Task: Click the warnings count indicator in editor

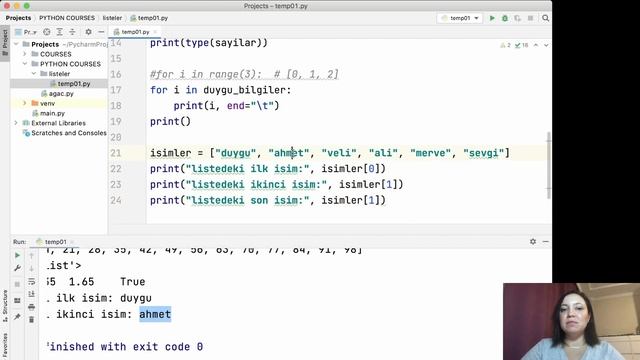Action: (x=505, y=45)
